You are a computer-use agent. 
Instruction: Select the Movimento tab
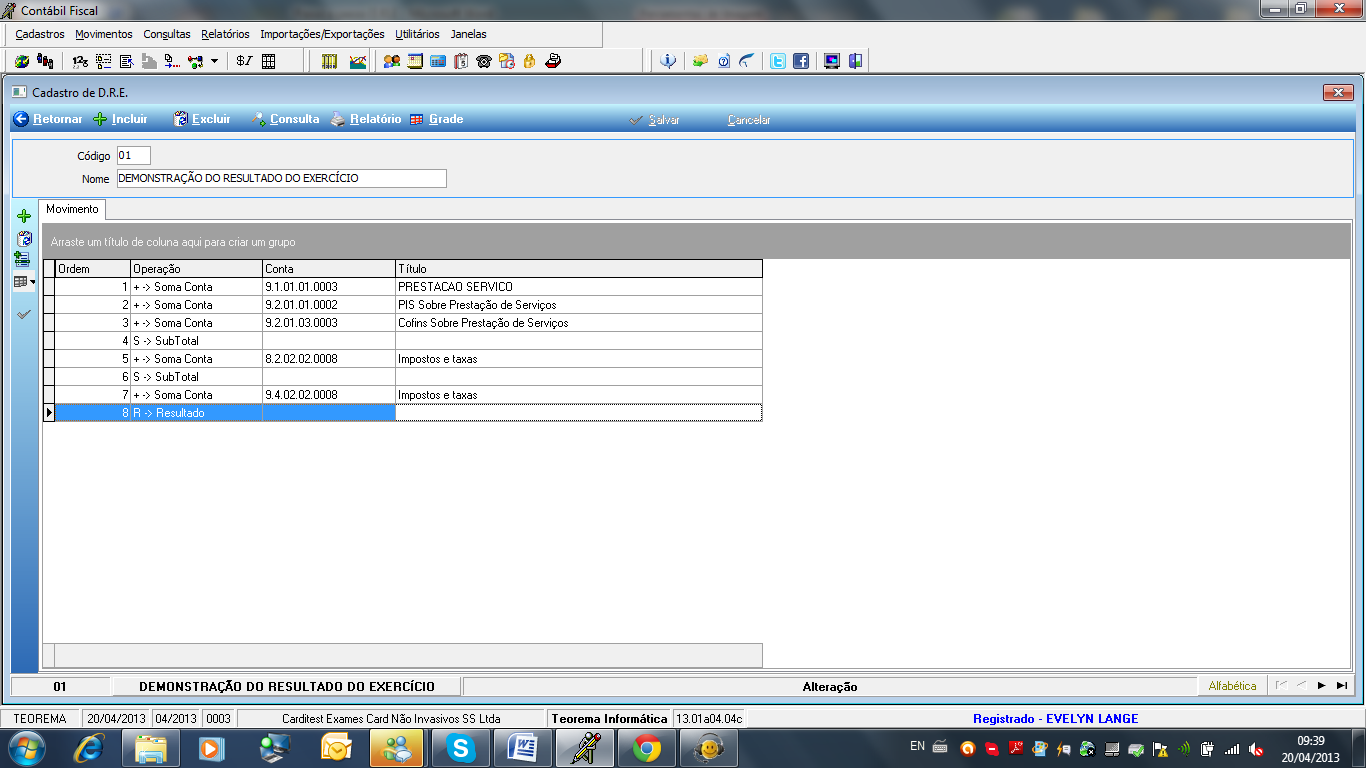(73, 210)
